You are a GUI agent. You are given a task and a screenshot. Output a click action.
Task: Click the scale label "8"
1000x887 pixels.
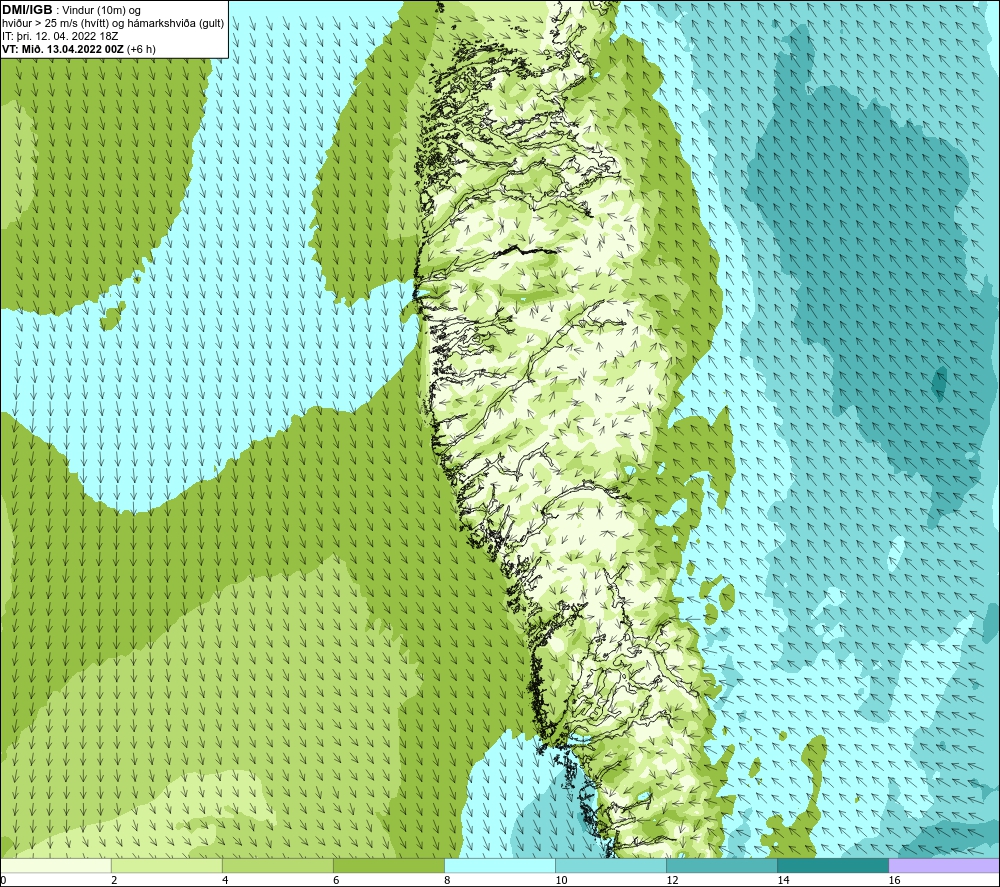[447, 880]
